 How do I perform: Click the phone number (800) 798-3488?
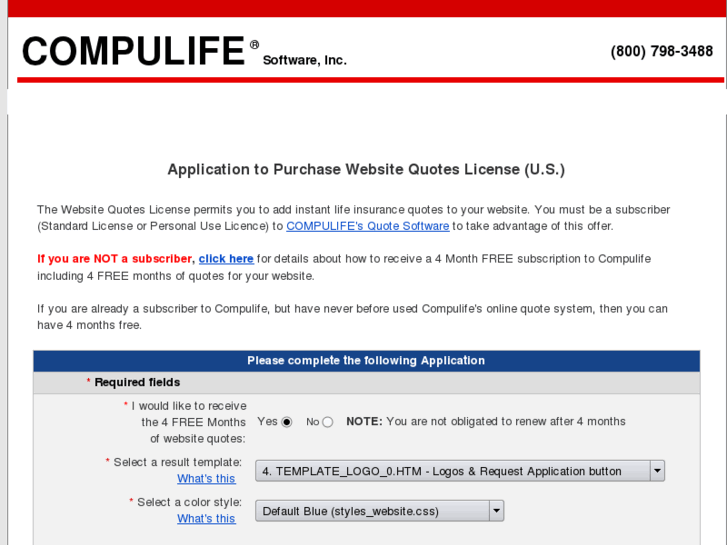(x=662, y=51)
